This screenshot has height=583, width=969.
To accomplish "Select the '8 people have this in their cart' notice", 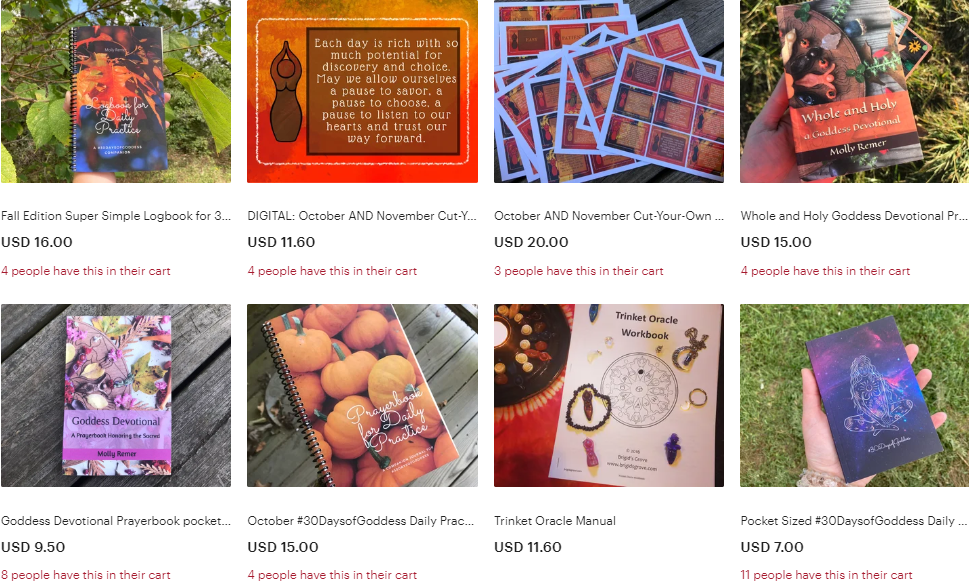I will (x=85, y=575).
